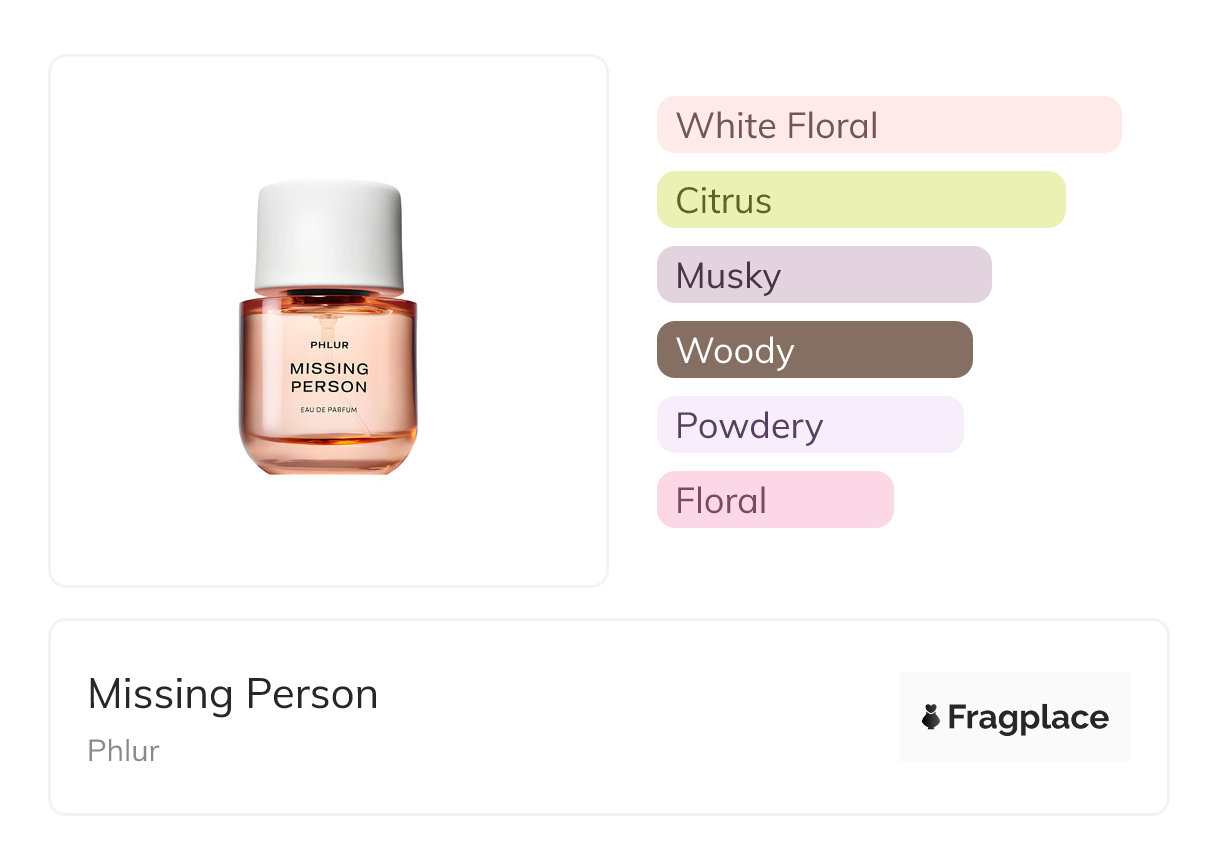Click the Fragplace brand wordmark
Viewport: 1218px width, 864px height.
pyautogui.click(x=1028, y=717)
